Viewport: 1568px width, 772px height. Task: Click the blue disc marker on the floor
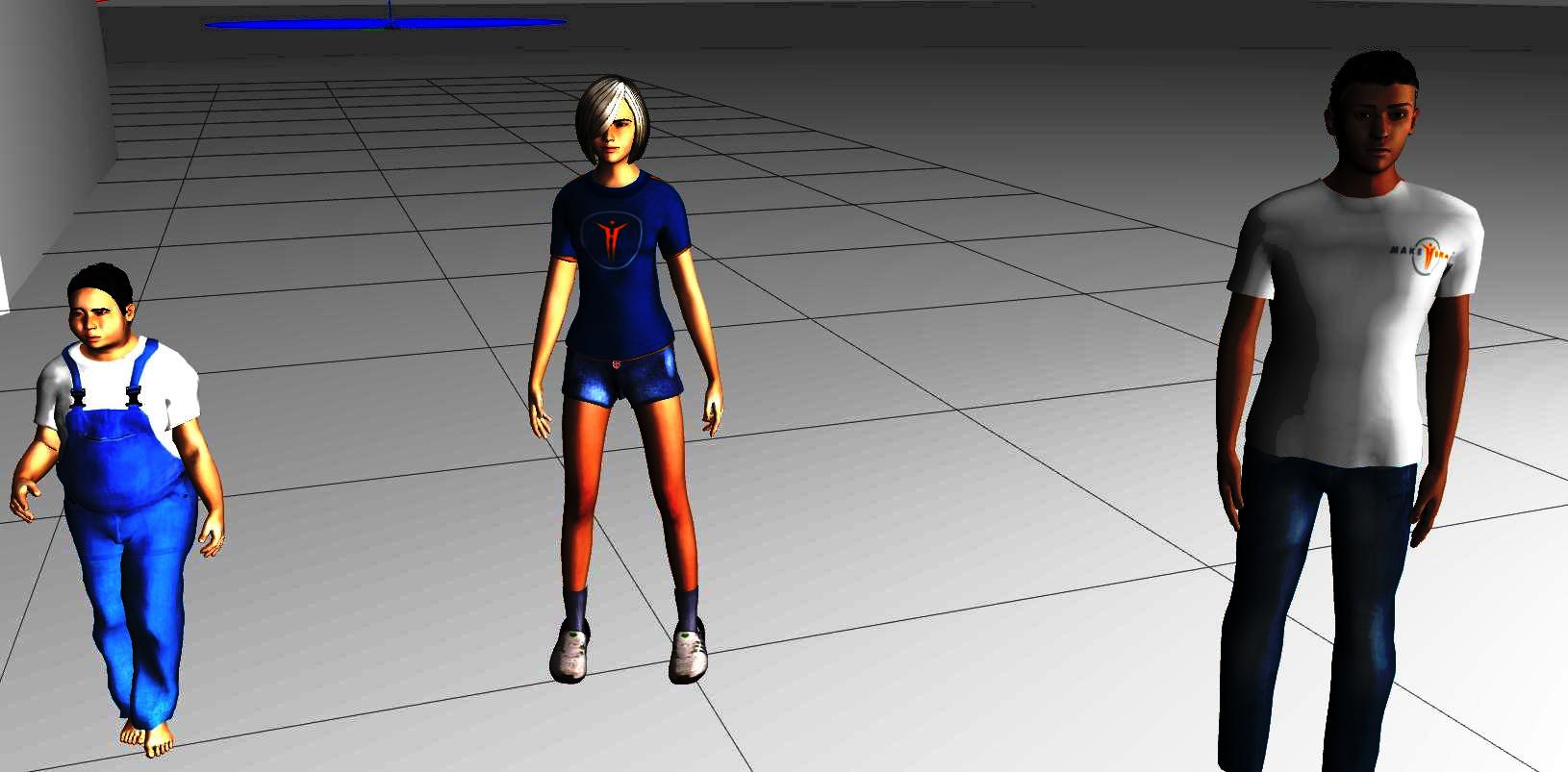coord(385,23)
